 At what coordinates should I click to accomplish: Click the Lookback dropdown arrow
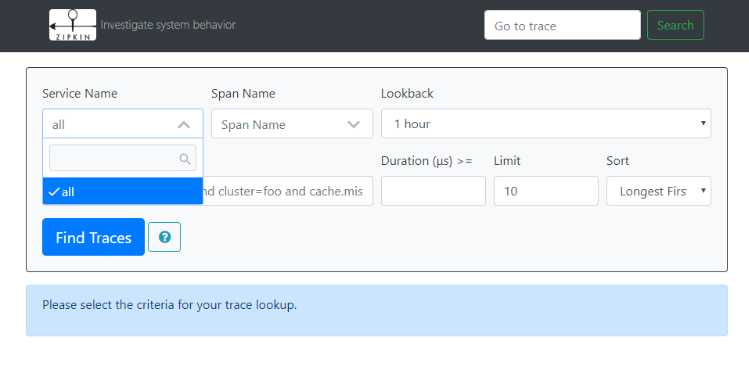click(x=703, y=123)
